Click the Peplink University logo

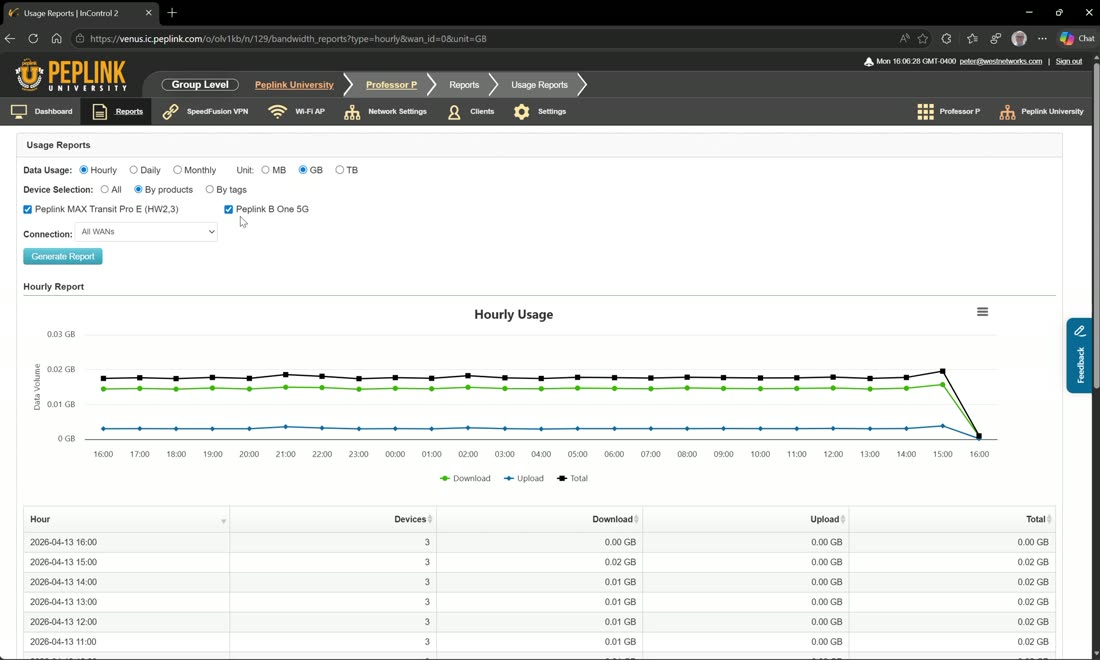[x=71, y=76]
